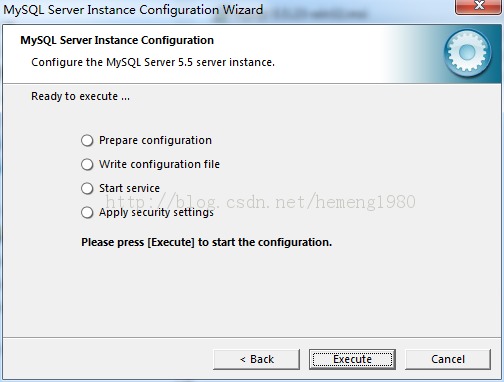
Task: Go back using the < Back button
Action: tap(256, 359)
